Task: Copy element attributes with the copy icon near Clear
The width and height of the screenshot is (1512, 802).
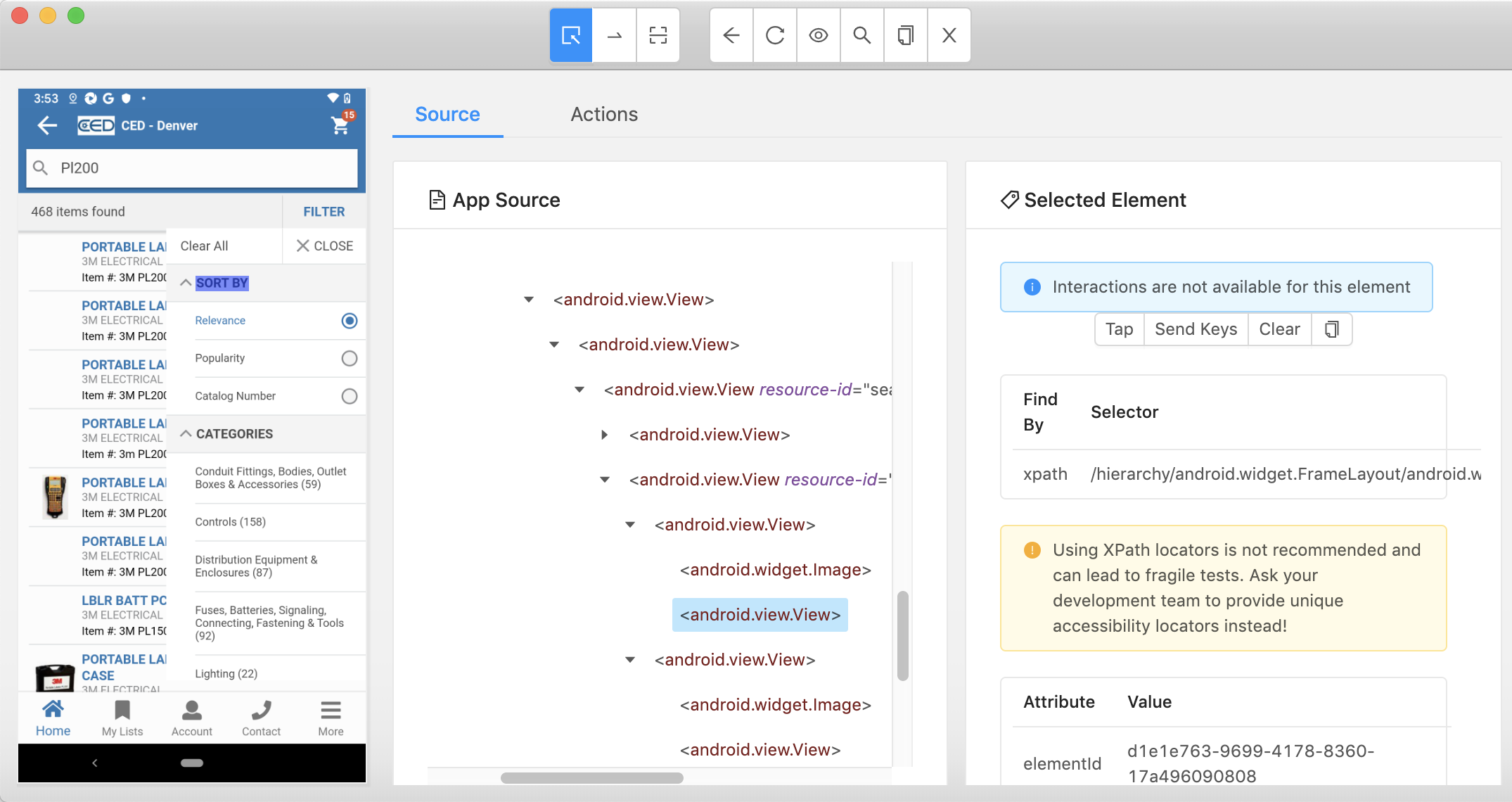Action: pos(1332,329)
